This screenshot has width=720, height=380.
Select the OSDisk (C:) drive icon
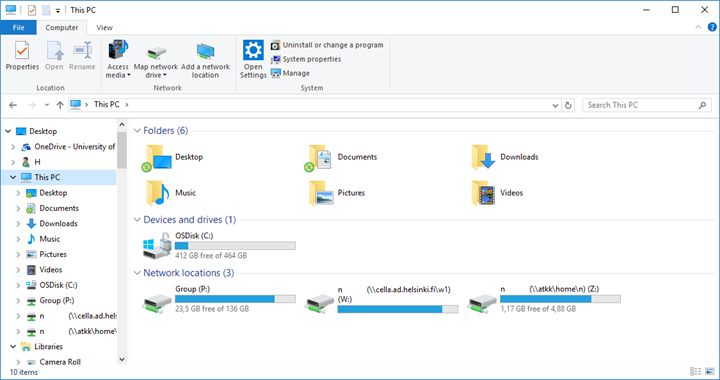tap(157, 246)
